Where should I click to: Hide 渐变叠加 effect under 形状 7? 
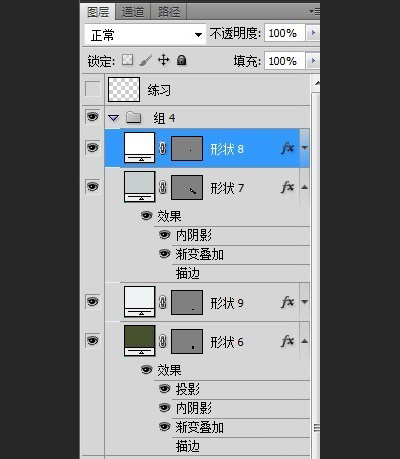164,254
